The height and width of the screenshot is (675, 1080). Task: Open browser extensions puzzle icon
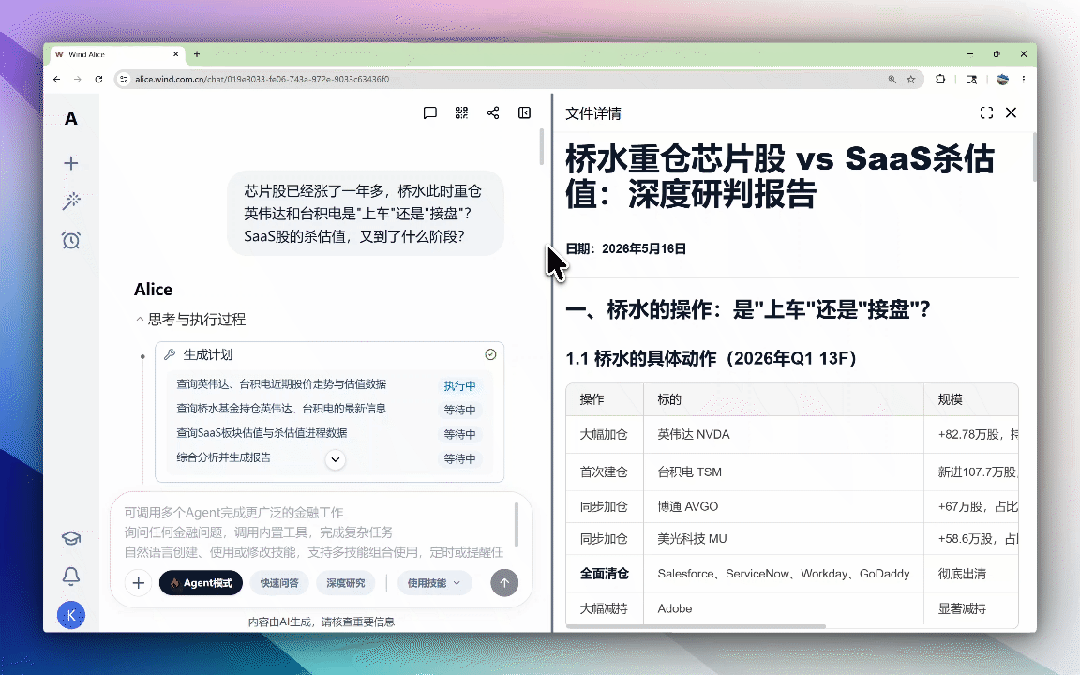(940, 79)
